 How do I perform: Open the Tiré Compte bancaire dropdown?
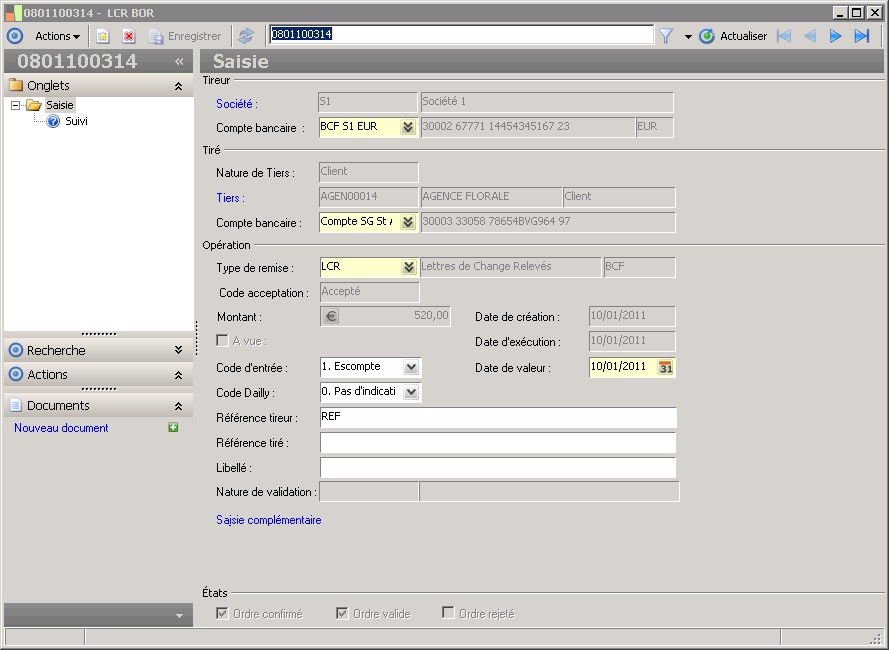point(408,222)
